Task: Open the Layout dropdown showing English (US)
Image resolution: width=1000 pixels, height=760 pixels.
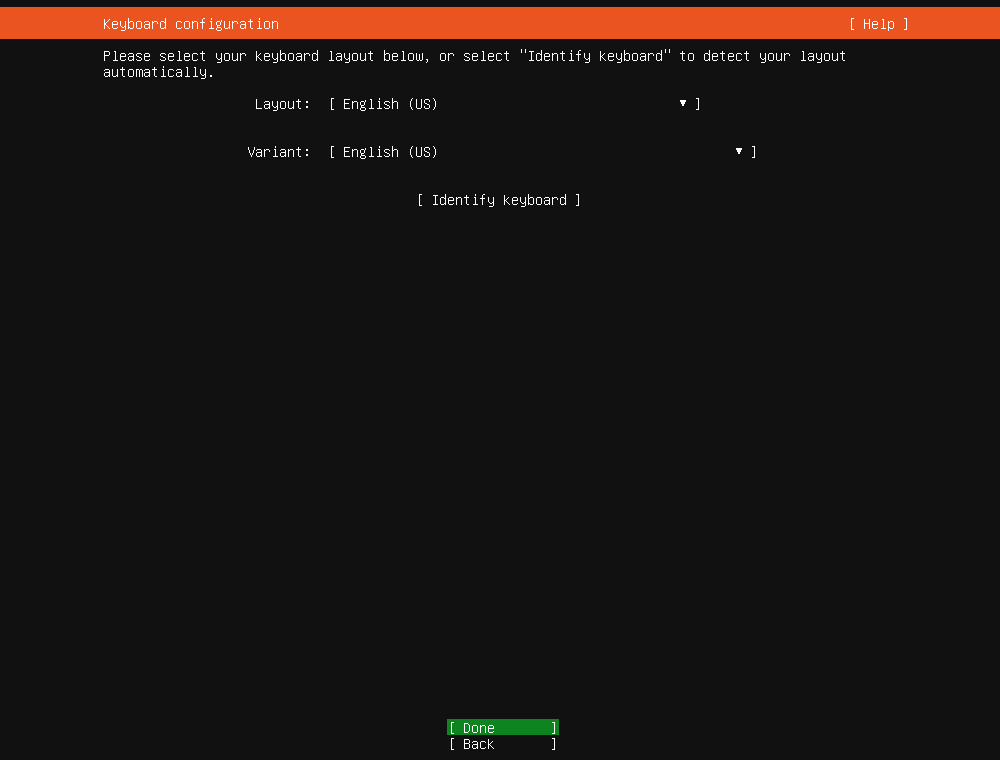Action: [x=515, y=104]
